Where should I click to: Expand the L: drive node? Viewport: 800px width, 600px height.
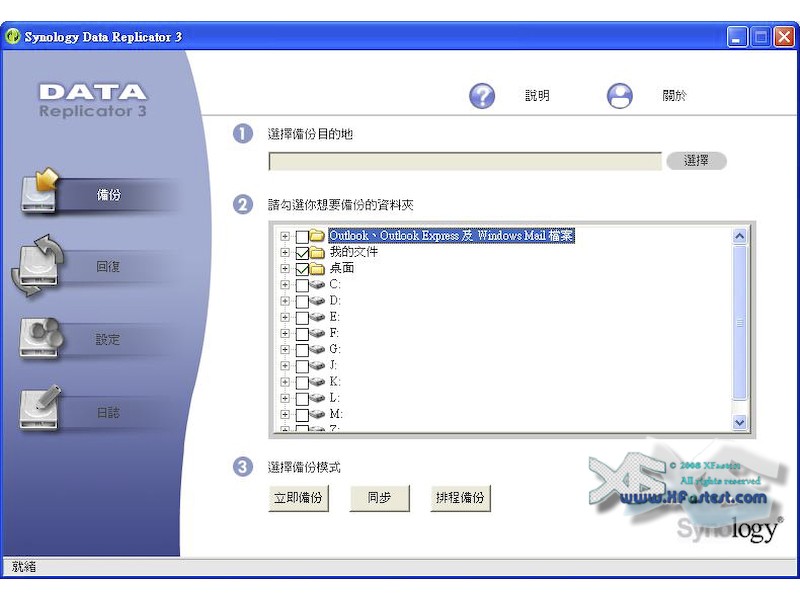point(285,398)
